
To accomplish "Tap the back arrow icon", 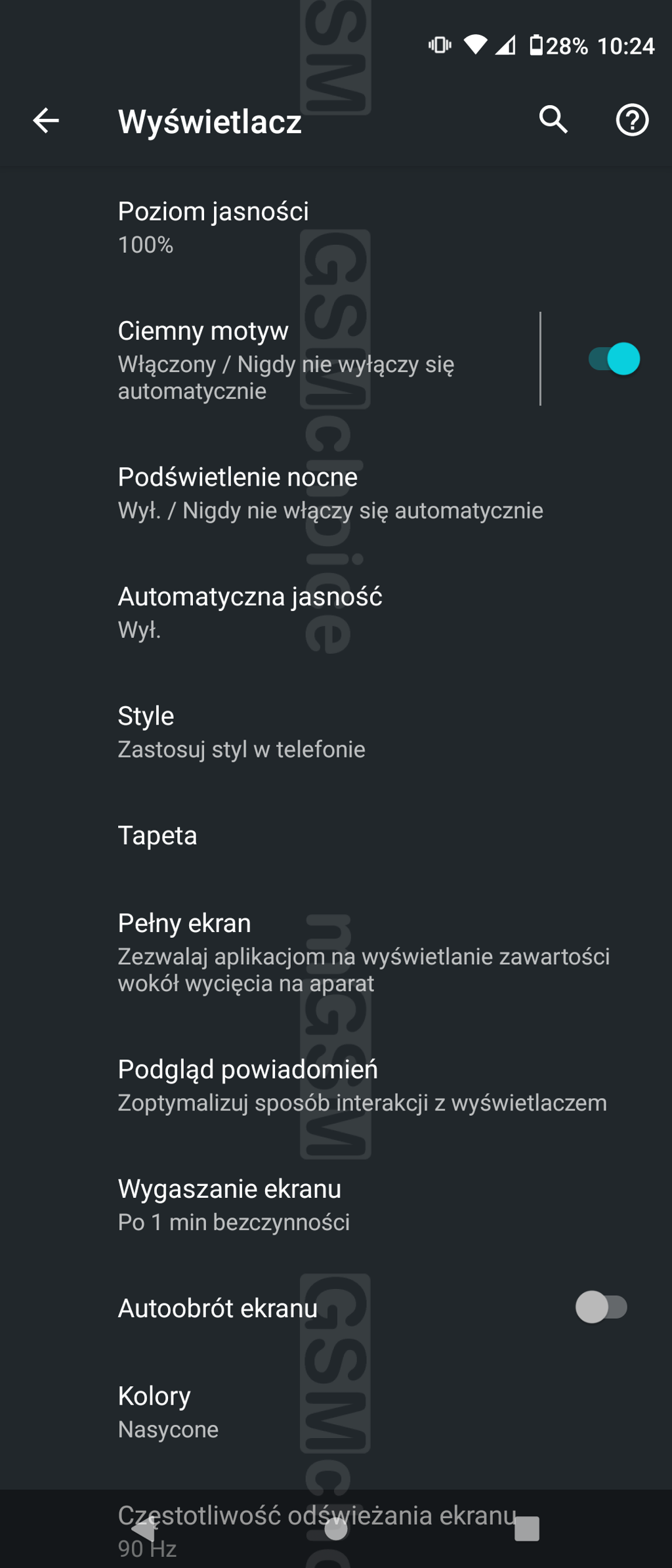I will [x=46, y=121].
